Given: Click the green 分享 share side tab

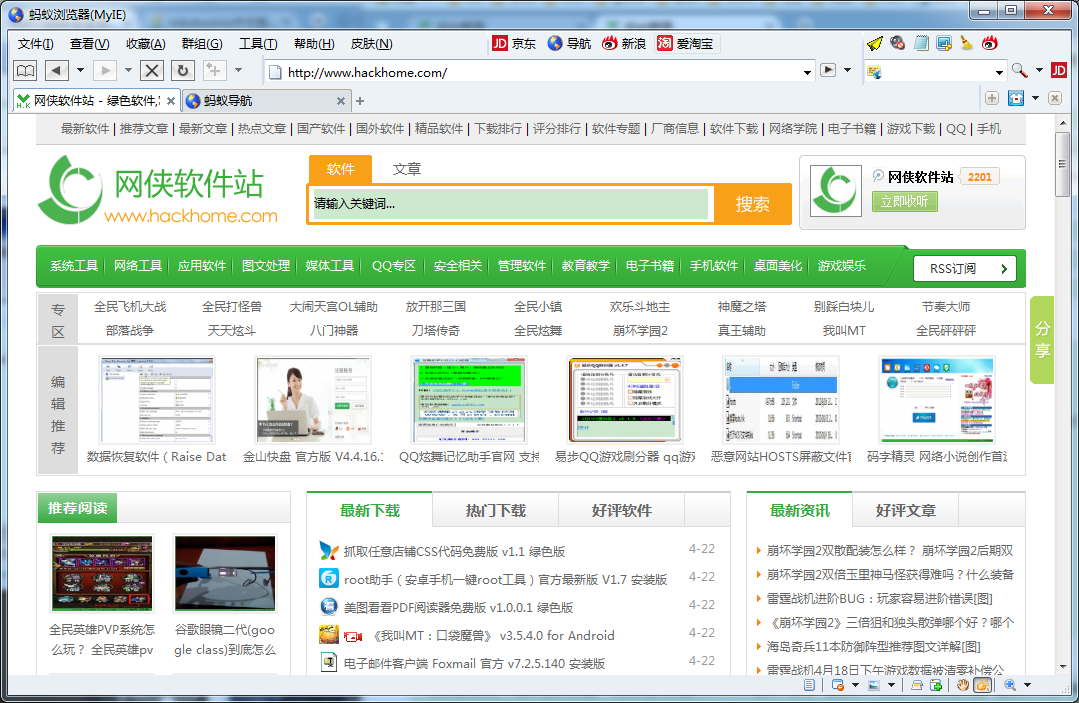Looking at the screenshot, I should point(1042,340).
